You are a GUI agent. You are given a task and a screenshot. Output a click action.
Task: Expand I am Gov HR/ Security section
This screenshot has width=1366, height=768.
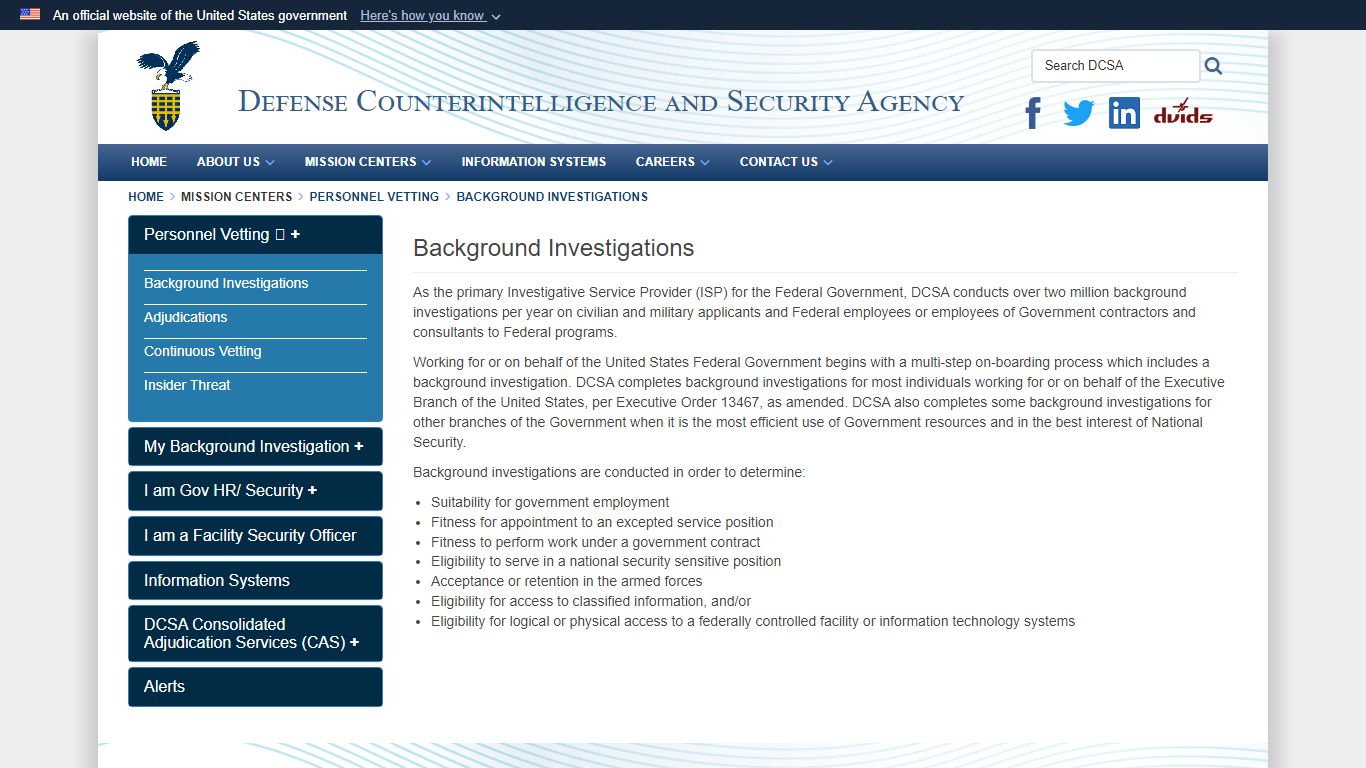click(255, 491)
